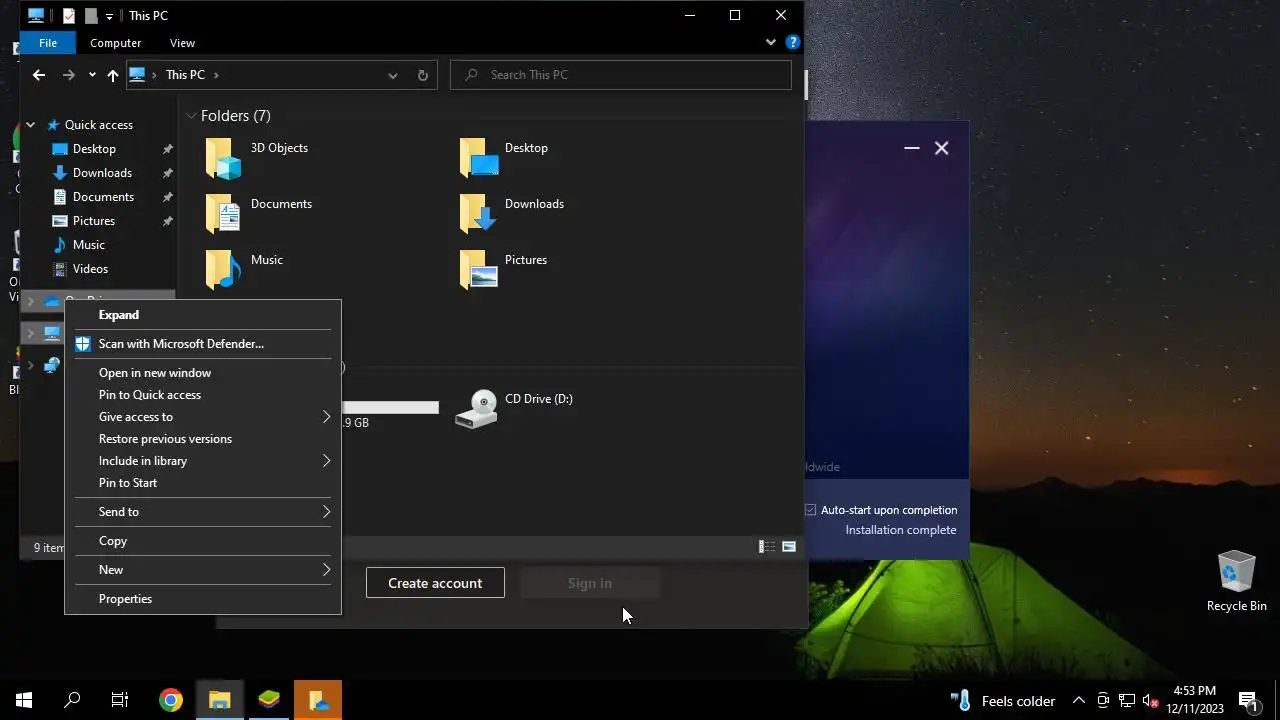The width and height of the screenshot is (1280, 720).
Task: Go back with the back arrow
Action: [39, 75]
